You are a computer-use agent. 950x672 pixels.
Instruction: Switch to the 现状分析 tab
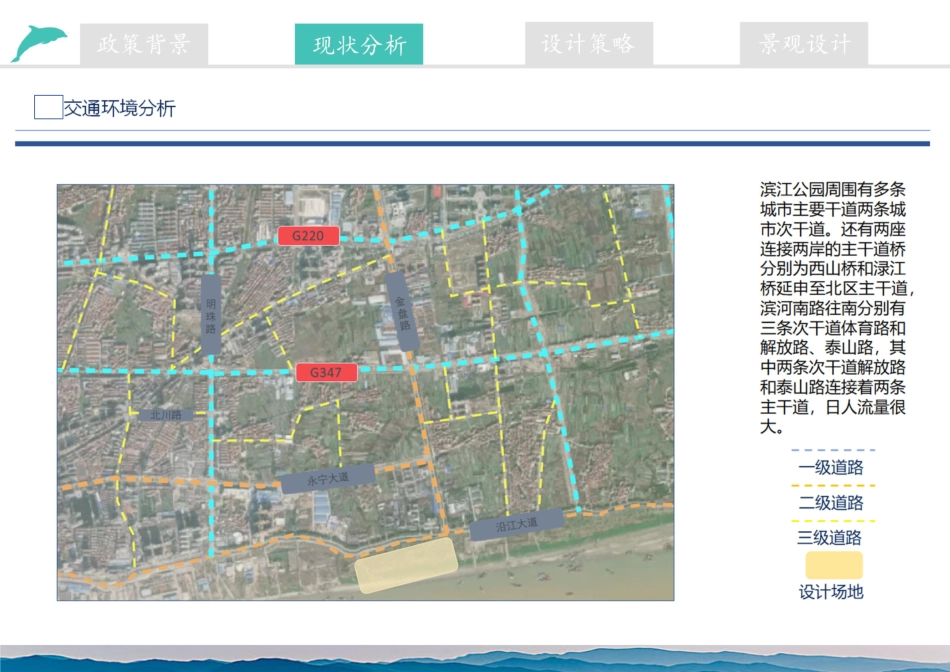(359, 43)
